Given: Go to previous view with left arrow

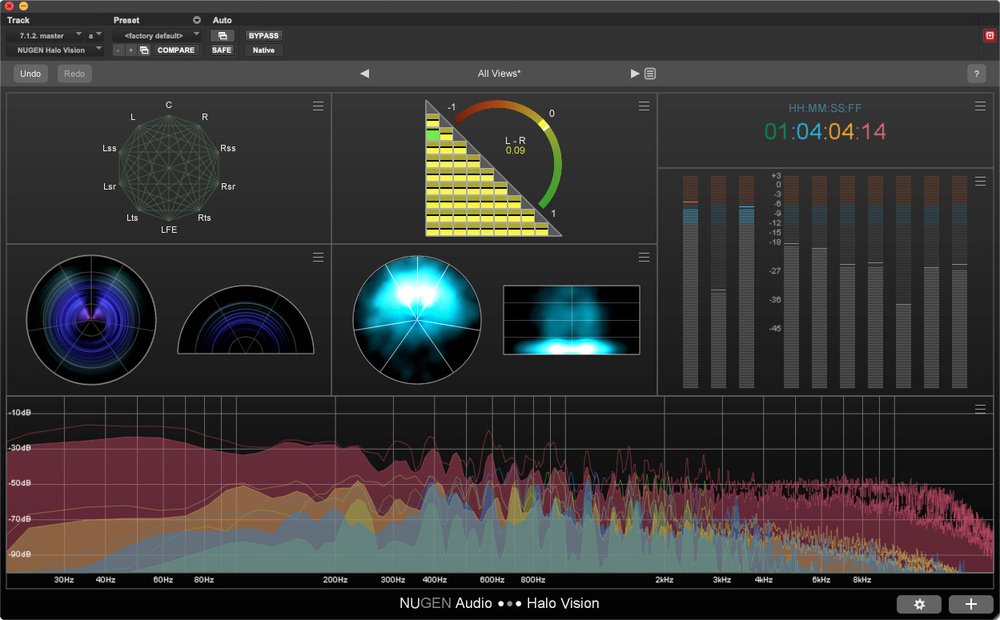Looking at the screenshot, I should [x=364, y=74].
